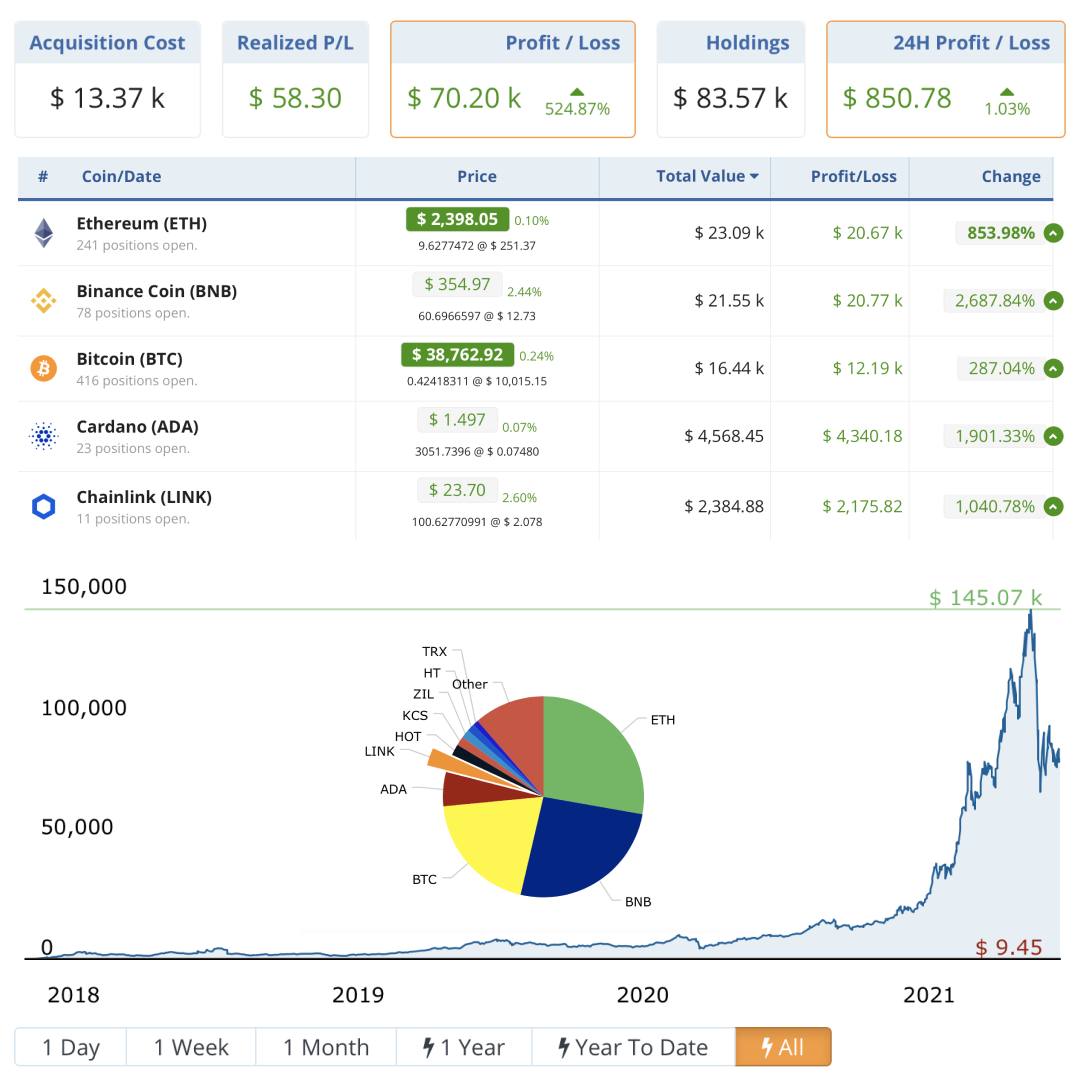Select the Year To Date range
Screen dimensions: 1080x1080
tap(633, 1047)
